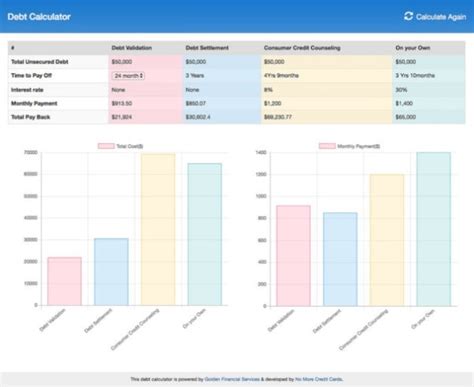Screen dimensions: 474x387
Task: Toggle the Monthly Payment($) legend swatch
Action: (327, 146)
